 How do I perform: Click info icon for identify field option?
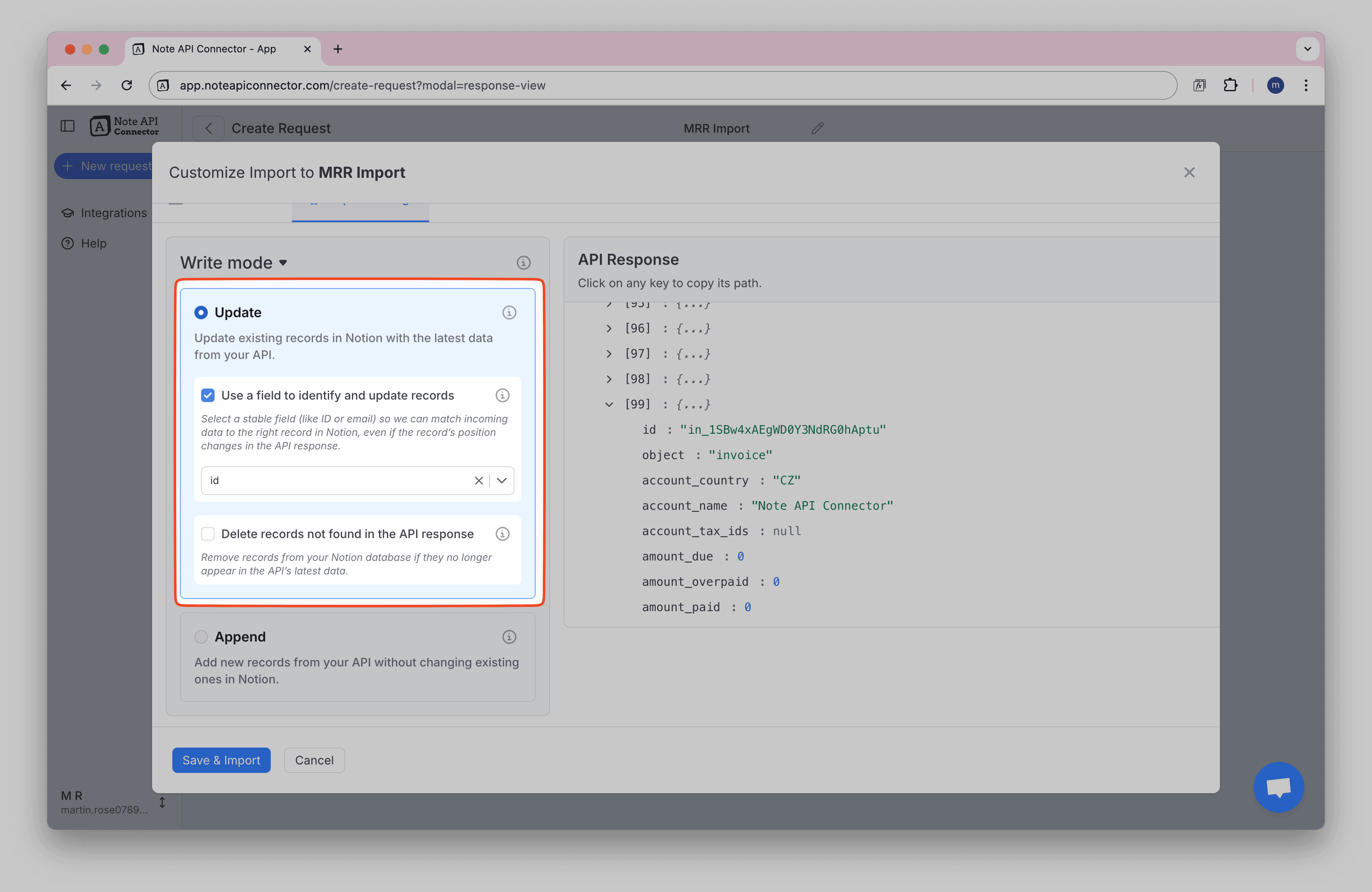tap(502, 395)
